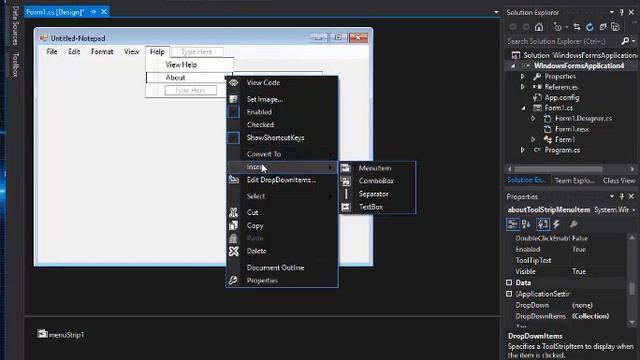Expand the Form1.Designer.cs node

[533, 118]
